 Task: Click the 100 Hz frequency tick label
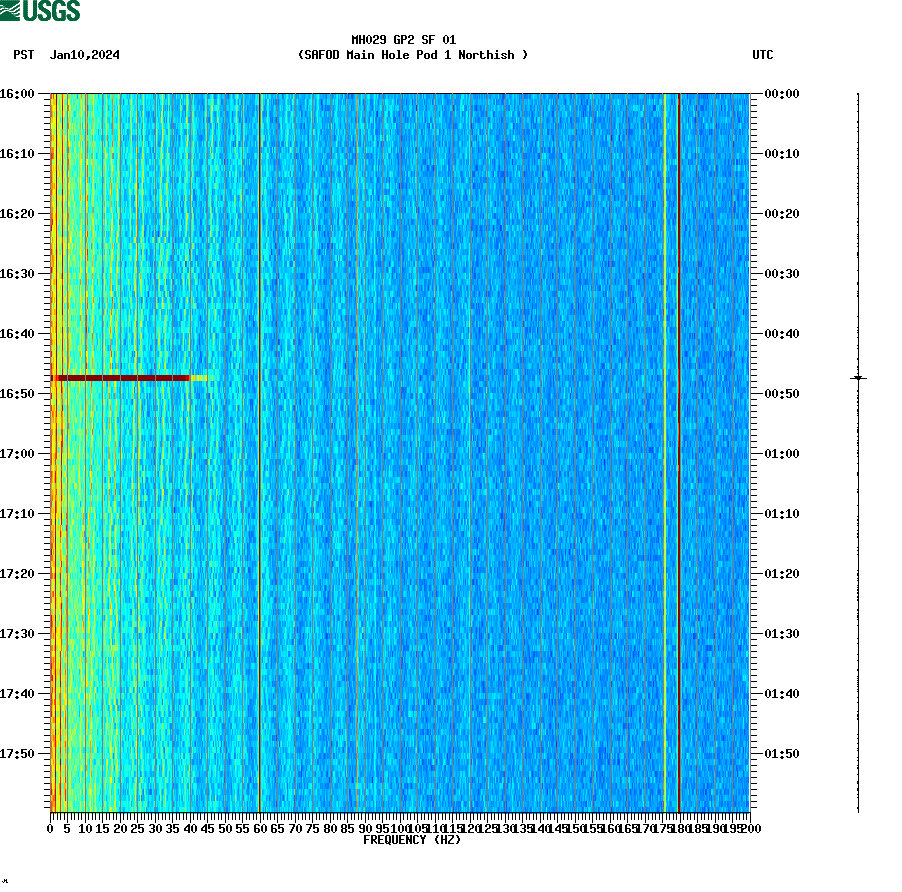point(400,829)
